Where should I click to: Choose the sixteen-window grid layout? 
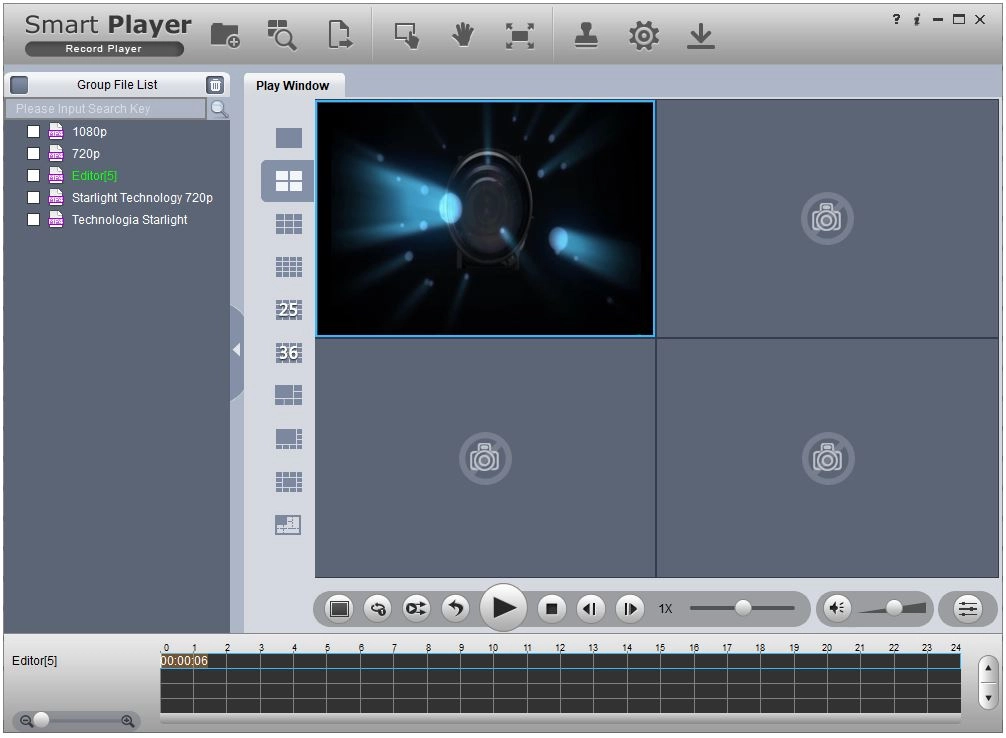[x=289, y=267]
